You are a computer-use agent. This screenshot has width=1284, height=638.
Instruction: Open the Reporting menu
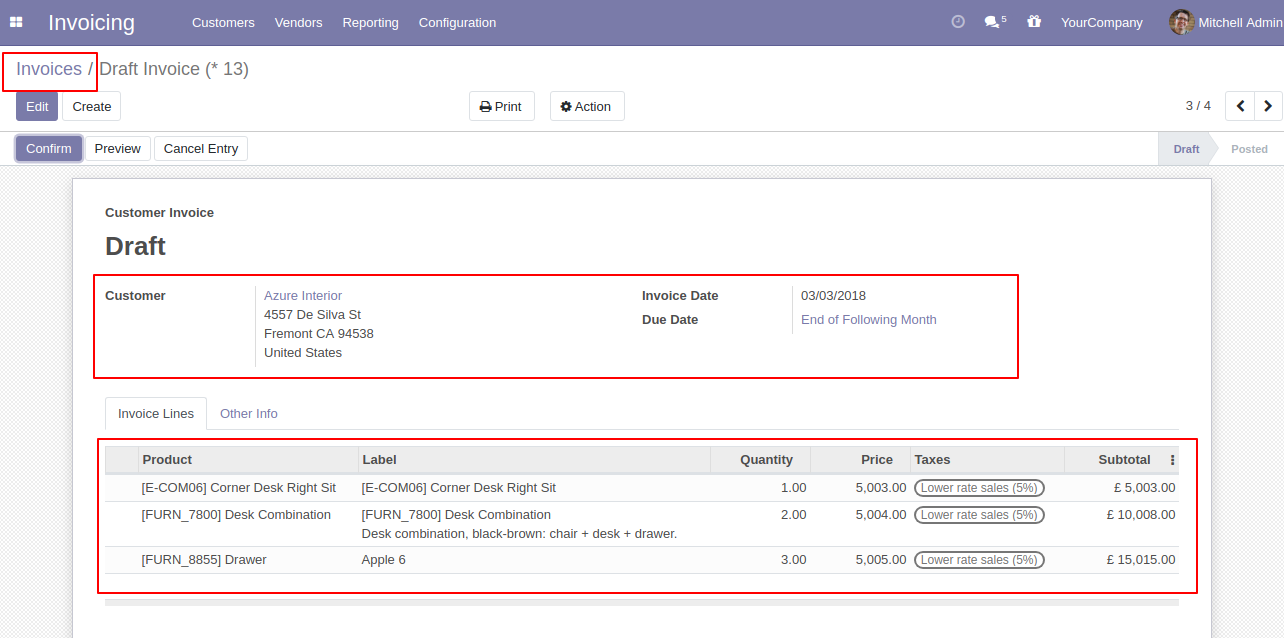click(x=370, y=22)
